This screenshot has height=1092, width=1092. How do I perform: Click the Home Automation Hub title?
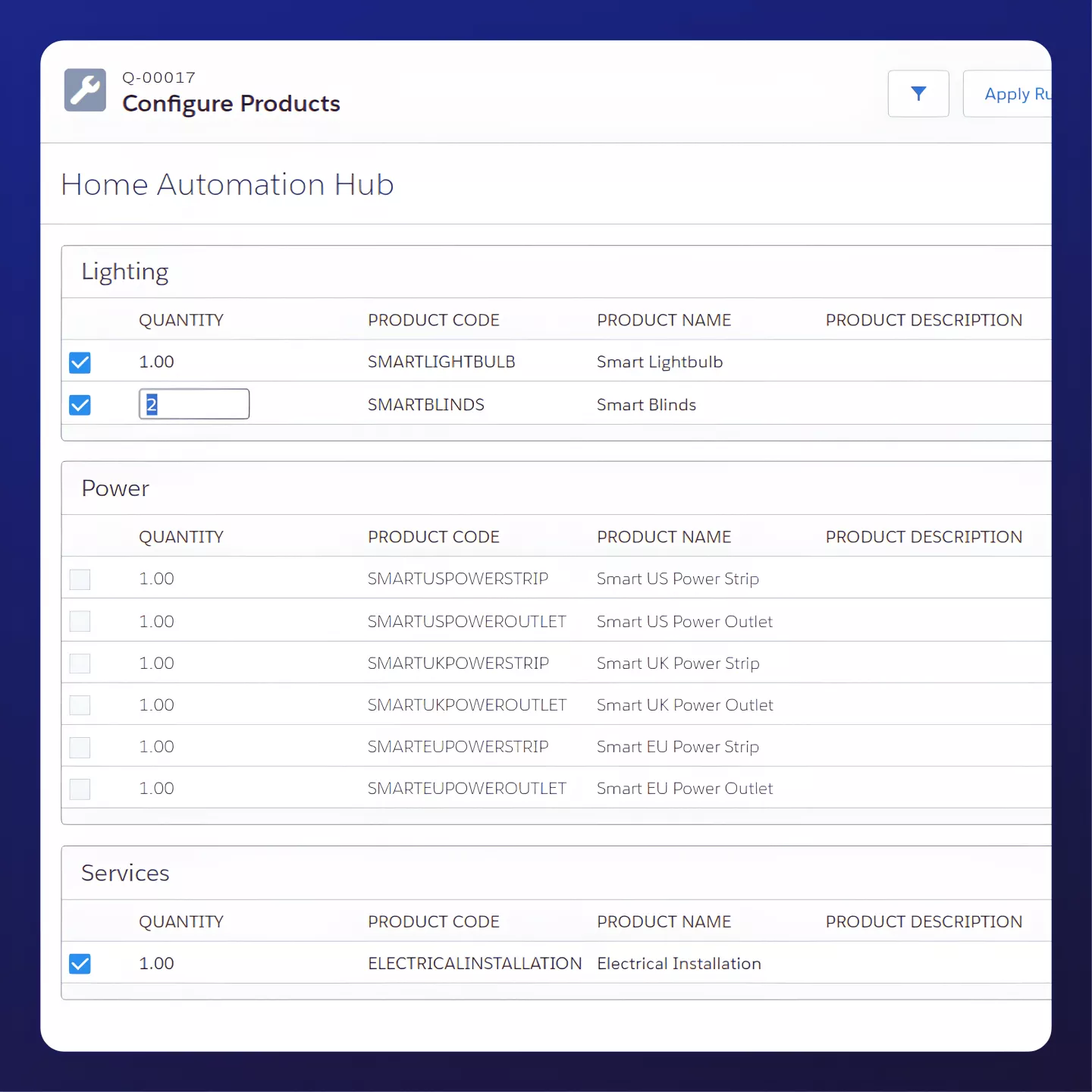click(x=227, y=184)
